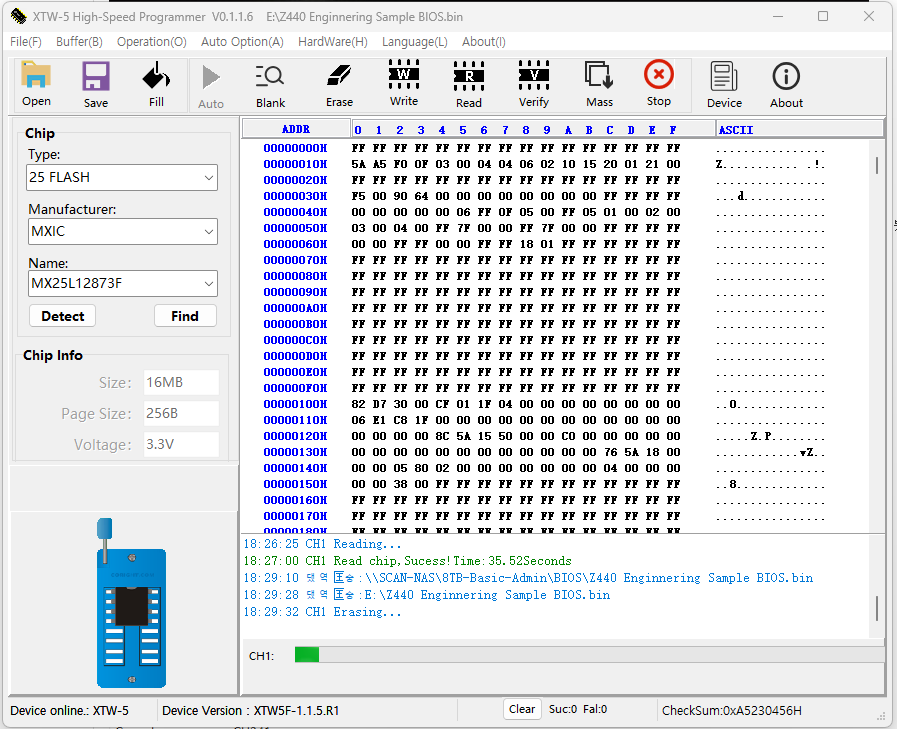Screen dimensions: 897x729
Task: Click the Write chip icon
Action: coord(404,84)
